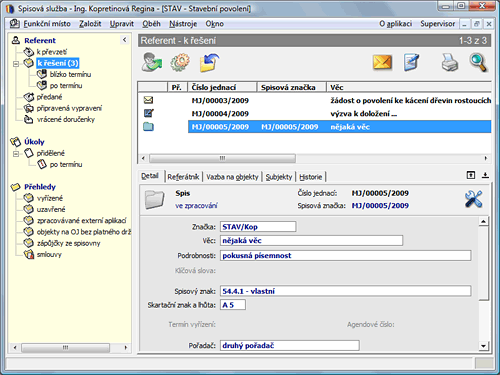Click the magnifier search toolbar icon
The height and width of the screenshot is (375, 500).
[478, 62]
